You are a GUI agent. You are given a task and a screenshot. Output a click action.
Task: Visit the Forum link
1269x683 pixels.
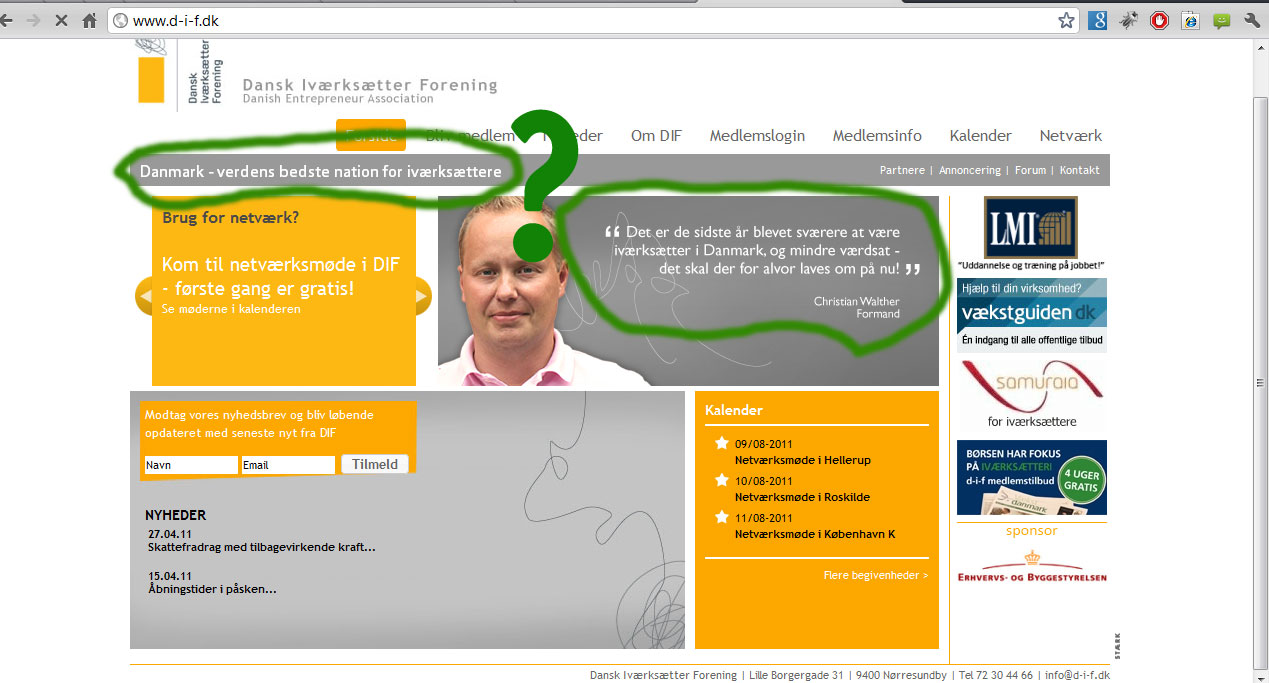[1030, 171]
